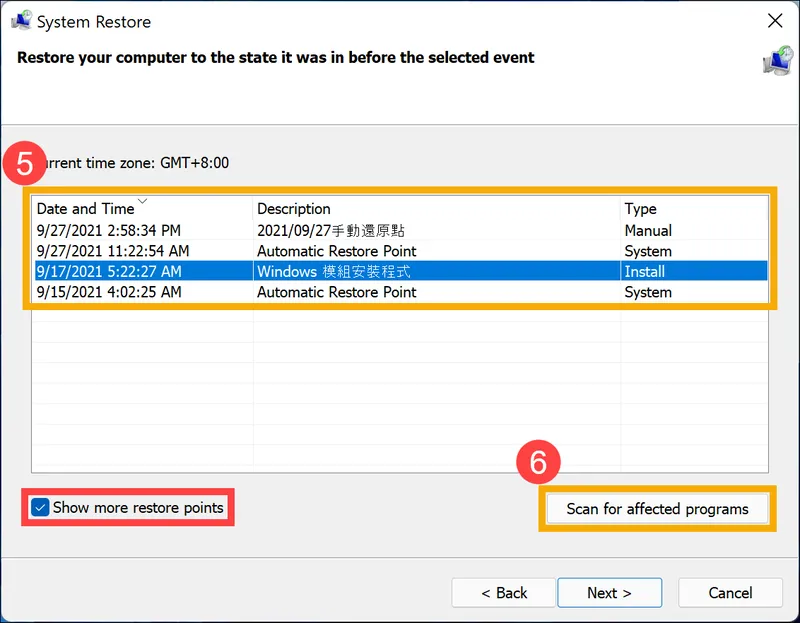Viewport: 800px width, 623px height.
Task: Sort list by Description column header
Action: click(x=294, y=209)
